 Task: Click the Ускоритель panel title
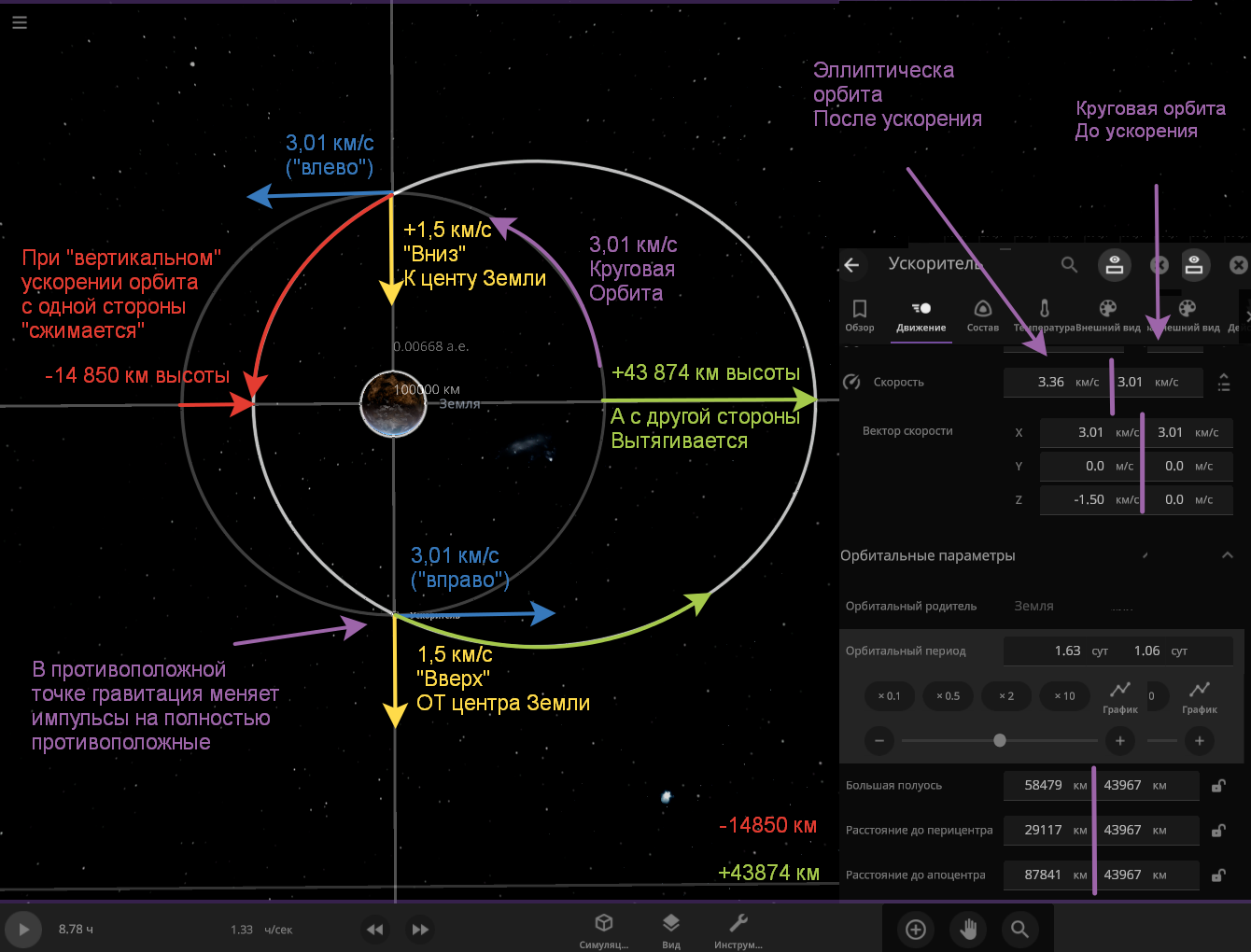(935, 264)
